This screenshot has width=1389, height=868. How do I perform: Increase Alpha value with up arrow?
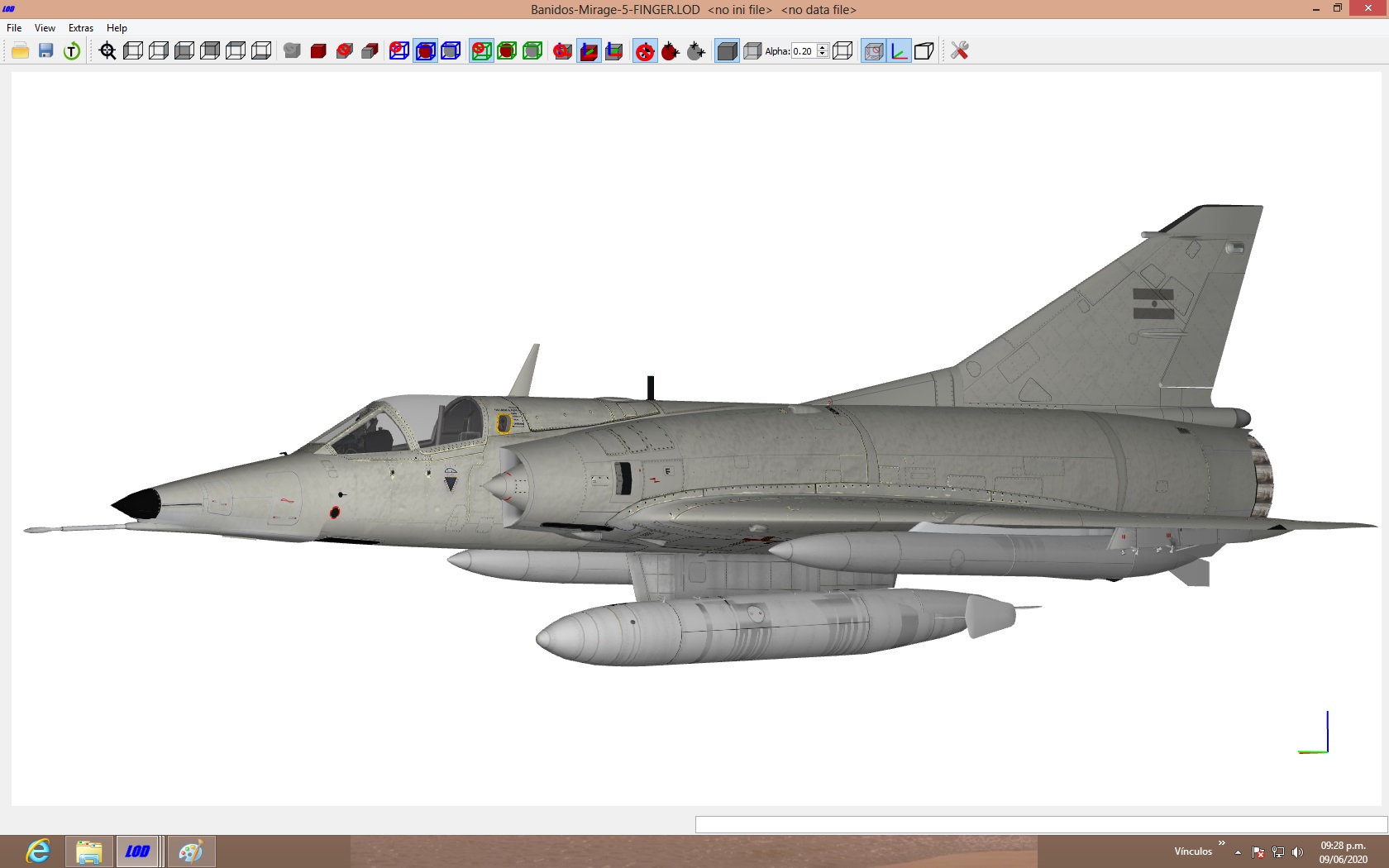[823, 47]
